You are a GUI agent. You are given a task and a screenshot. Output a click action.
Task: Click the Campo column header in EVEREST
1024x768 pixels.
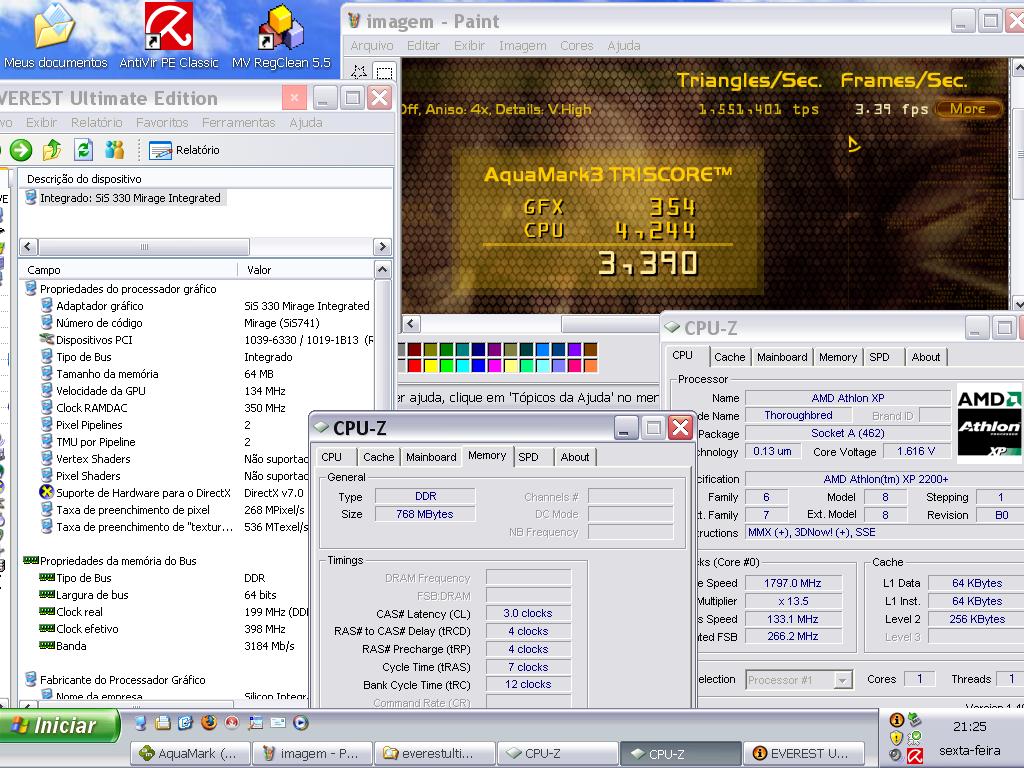tap(129, 270)
